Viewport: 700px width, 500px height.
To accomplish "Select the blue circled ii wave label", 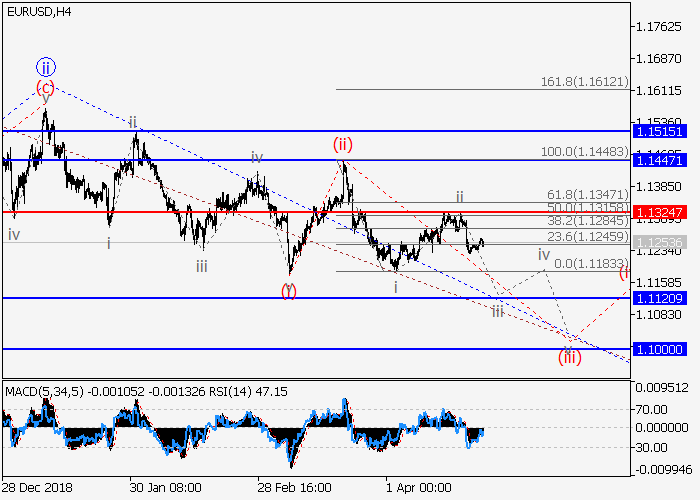I will tap(47, 68).
